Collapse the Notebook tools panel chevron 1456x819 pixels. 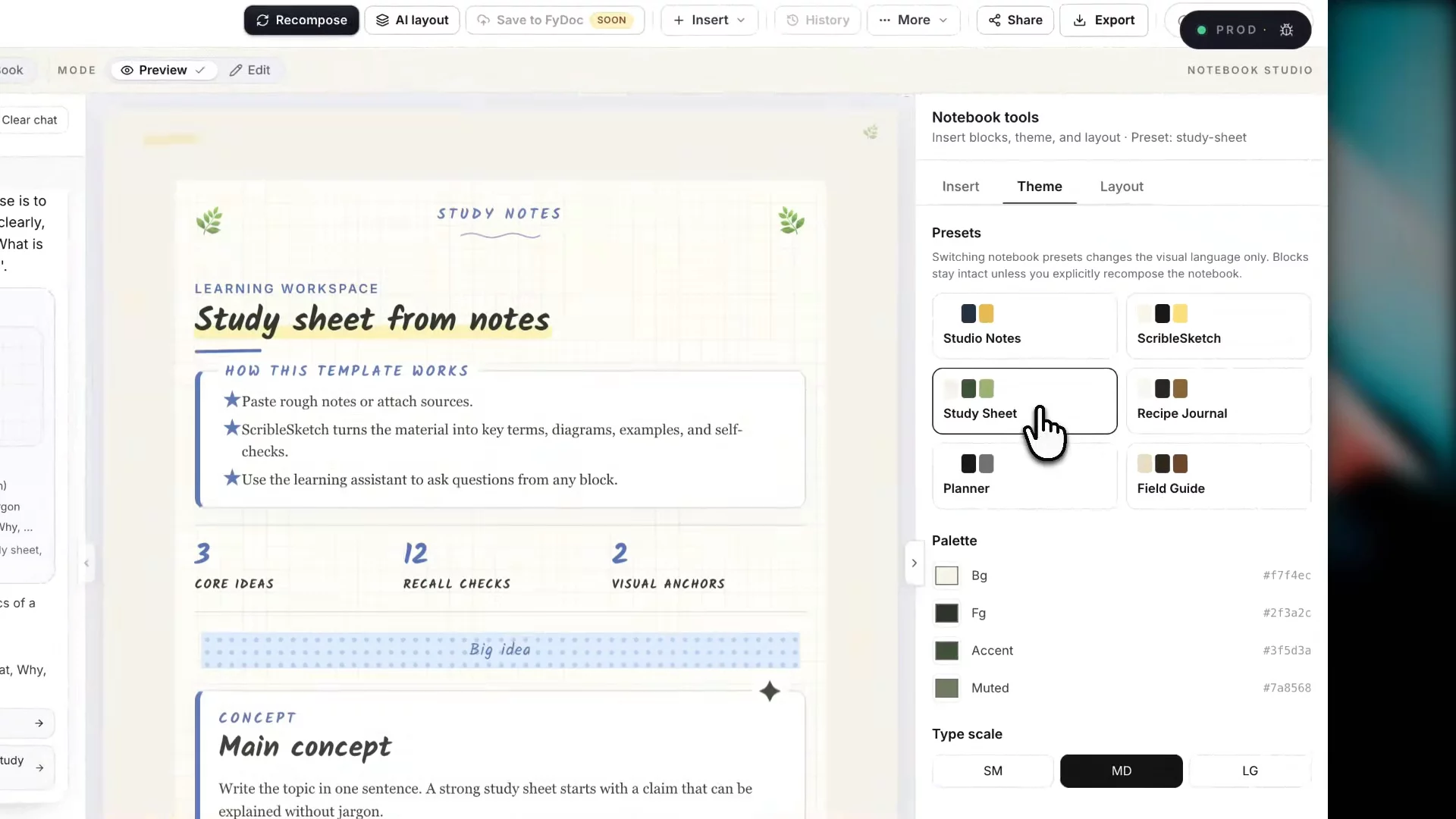coord(914,563)
